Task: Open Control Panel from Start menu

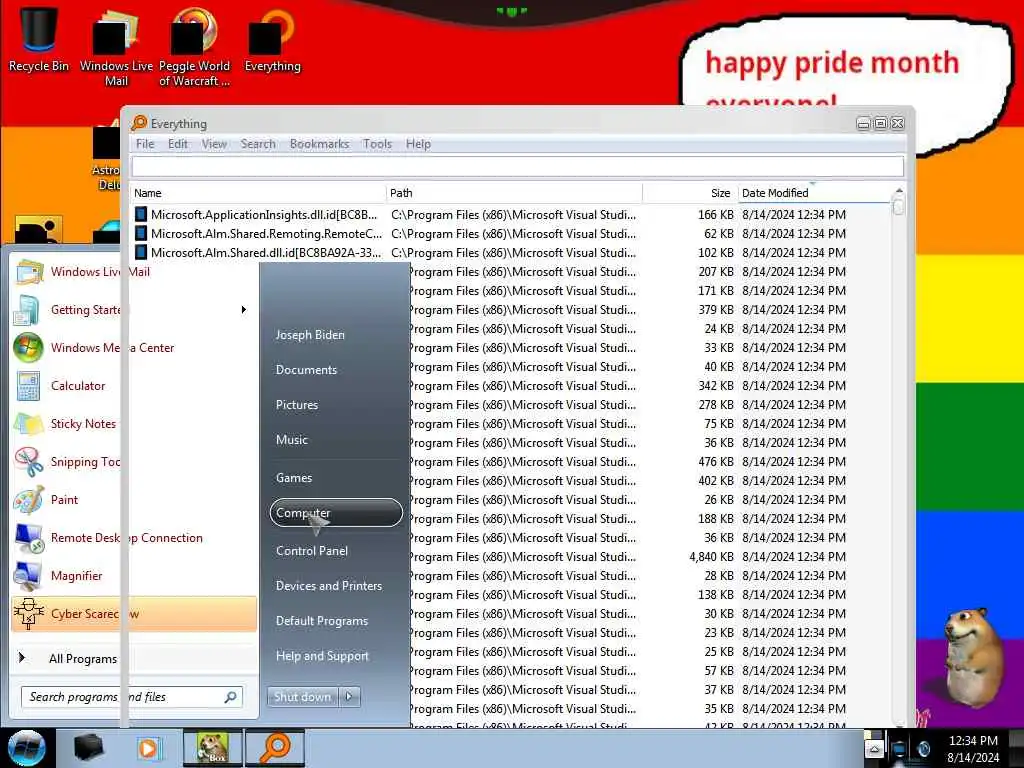Action: click(312, 551)
